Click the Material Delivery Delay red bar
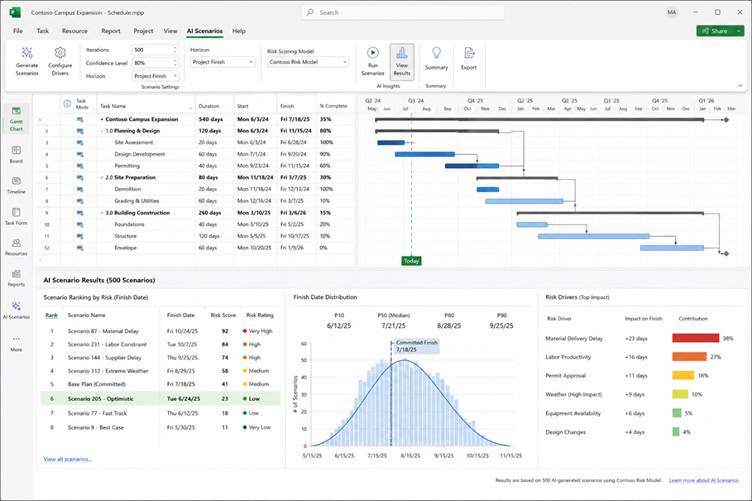This screenshot has width=752, height=501. click(x=695, y=338)
